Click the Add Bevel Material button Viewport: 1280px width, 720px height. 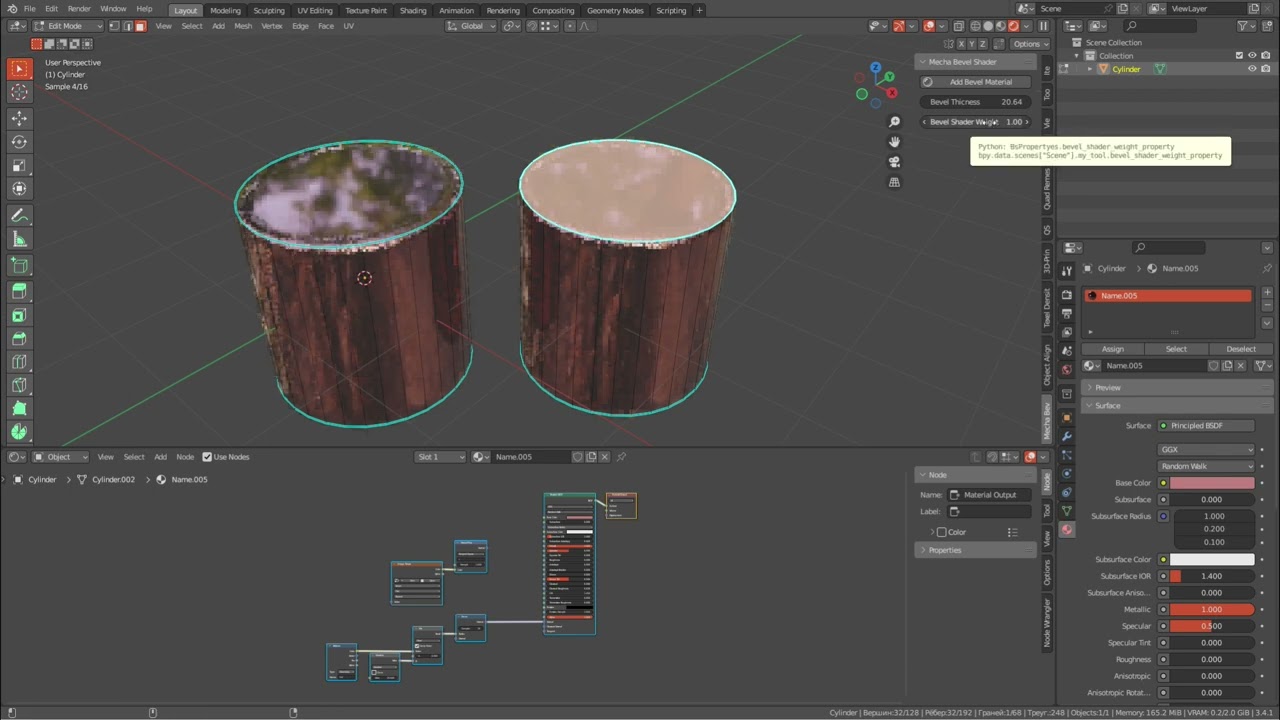click(x=980, y=82)
